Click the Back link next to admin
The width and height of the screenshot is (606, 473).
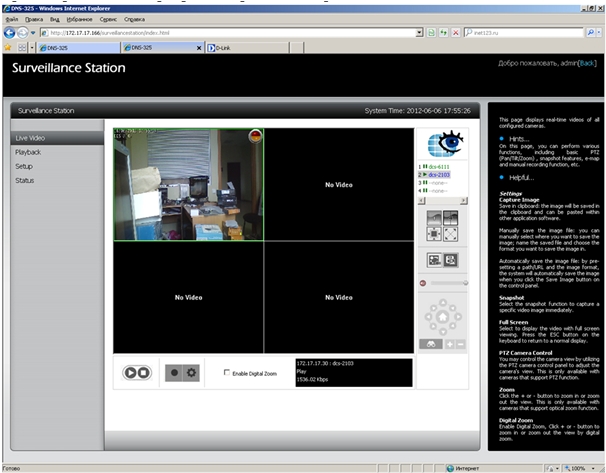(587, 62)
